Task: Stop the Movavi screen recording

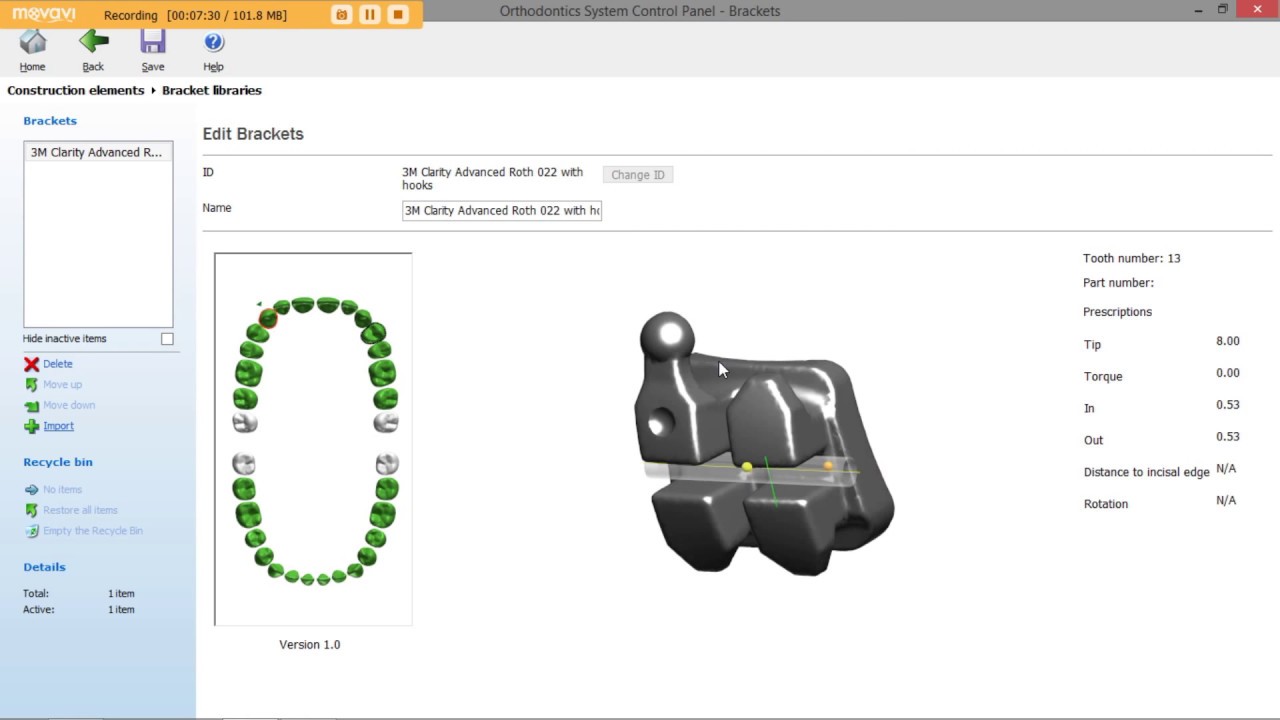Action: pos(398,14)
